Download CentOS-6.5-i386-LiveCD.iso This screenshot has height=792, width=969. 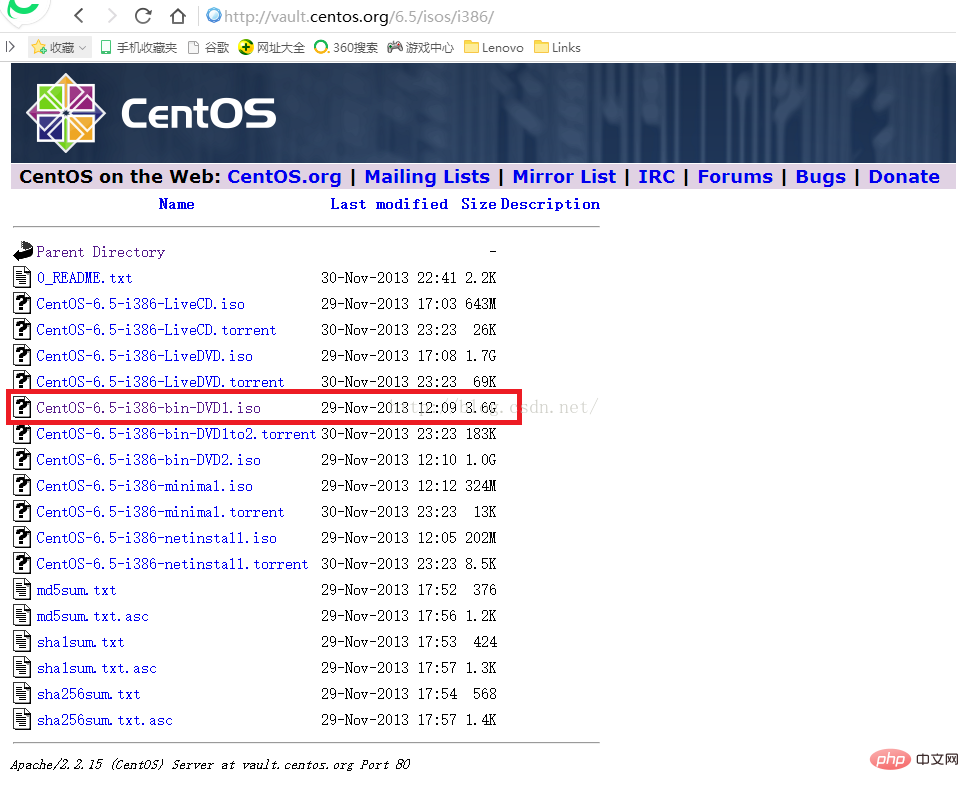pyautogui.click(x=140, y=304)
